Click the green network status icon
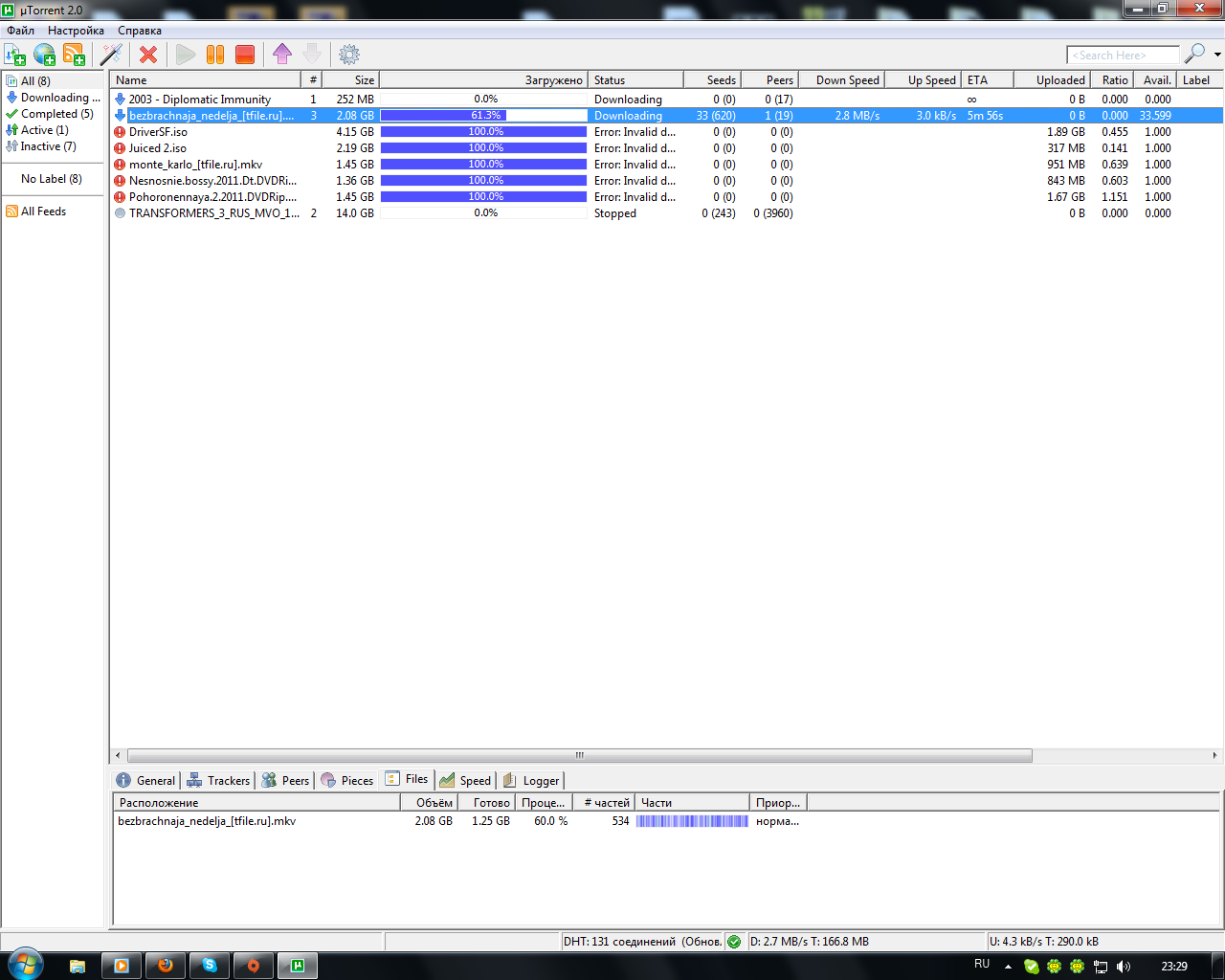The height and width of the screenshot is (980, 1225). click(x=734, y=942)
